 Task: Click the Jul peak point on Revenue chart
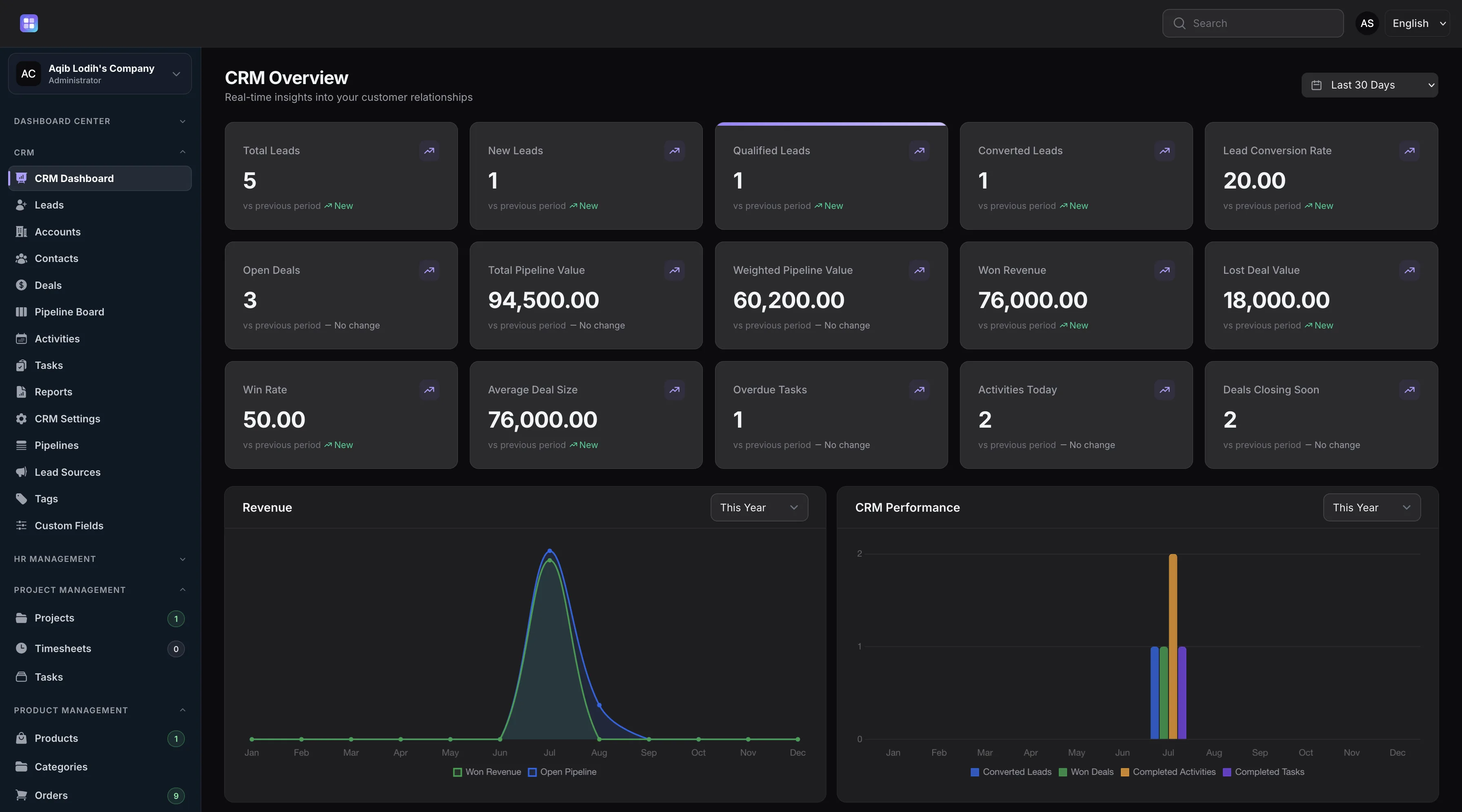[549, 550]
